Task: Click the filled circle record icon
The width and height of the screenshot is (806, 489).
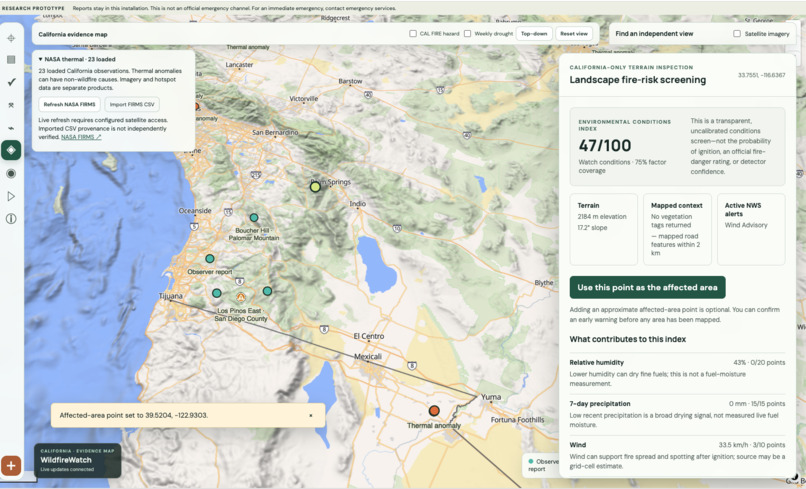Action: click(11, 174)
